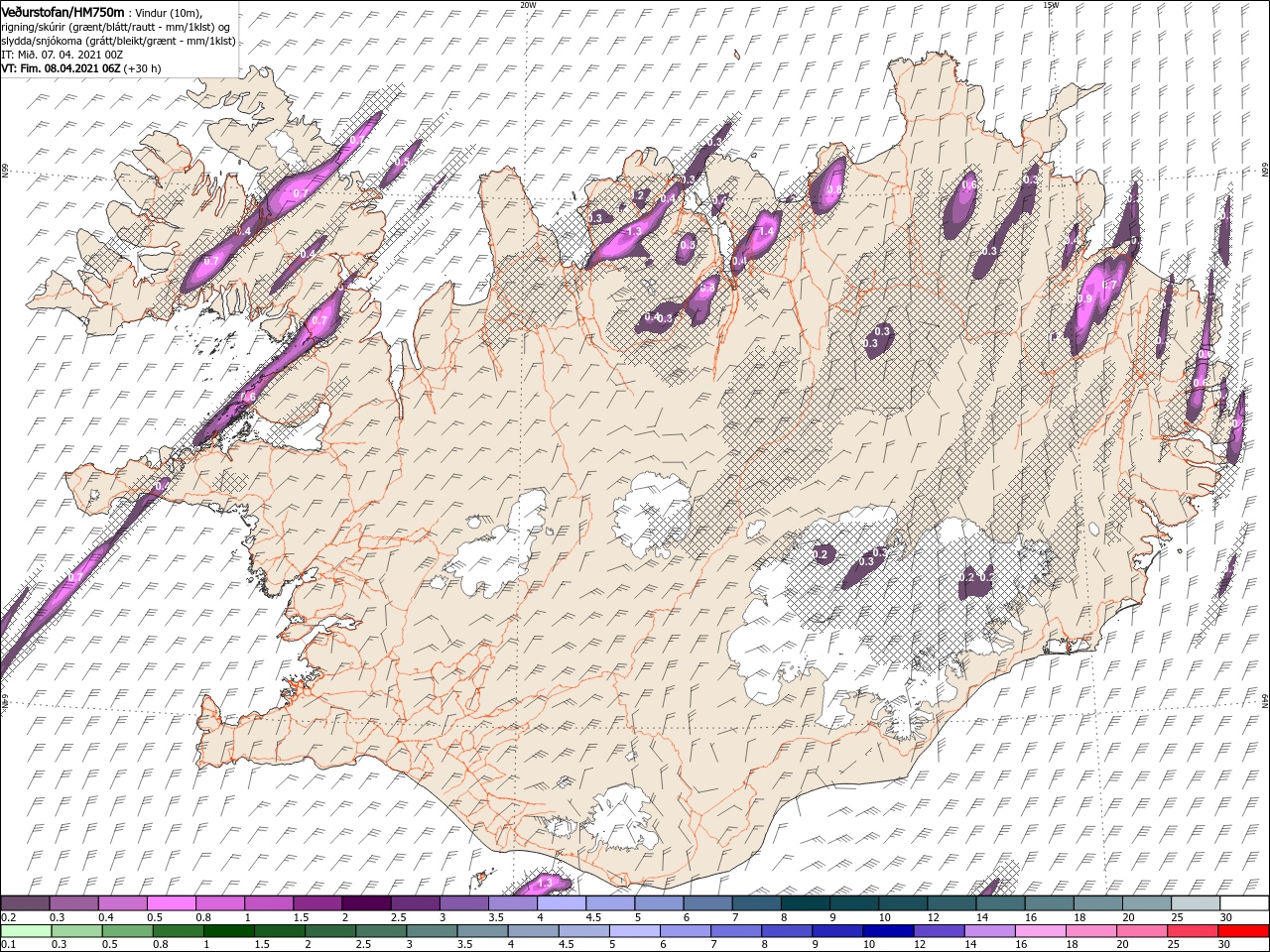1270x952 pixels.
Task: Click the 1.4 precipitation value on the map
Action: pyautogui.click(x=766, y=231)
